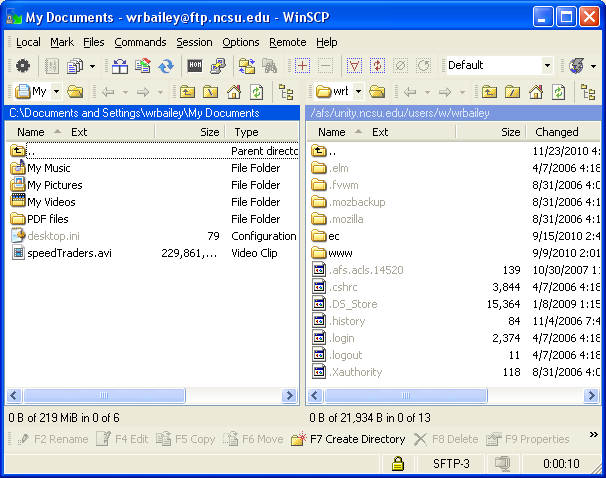Click the synchronized browsing folders icon

[x=247, y=66]
